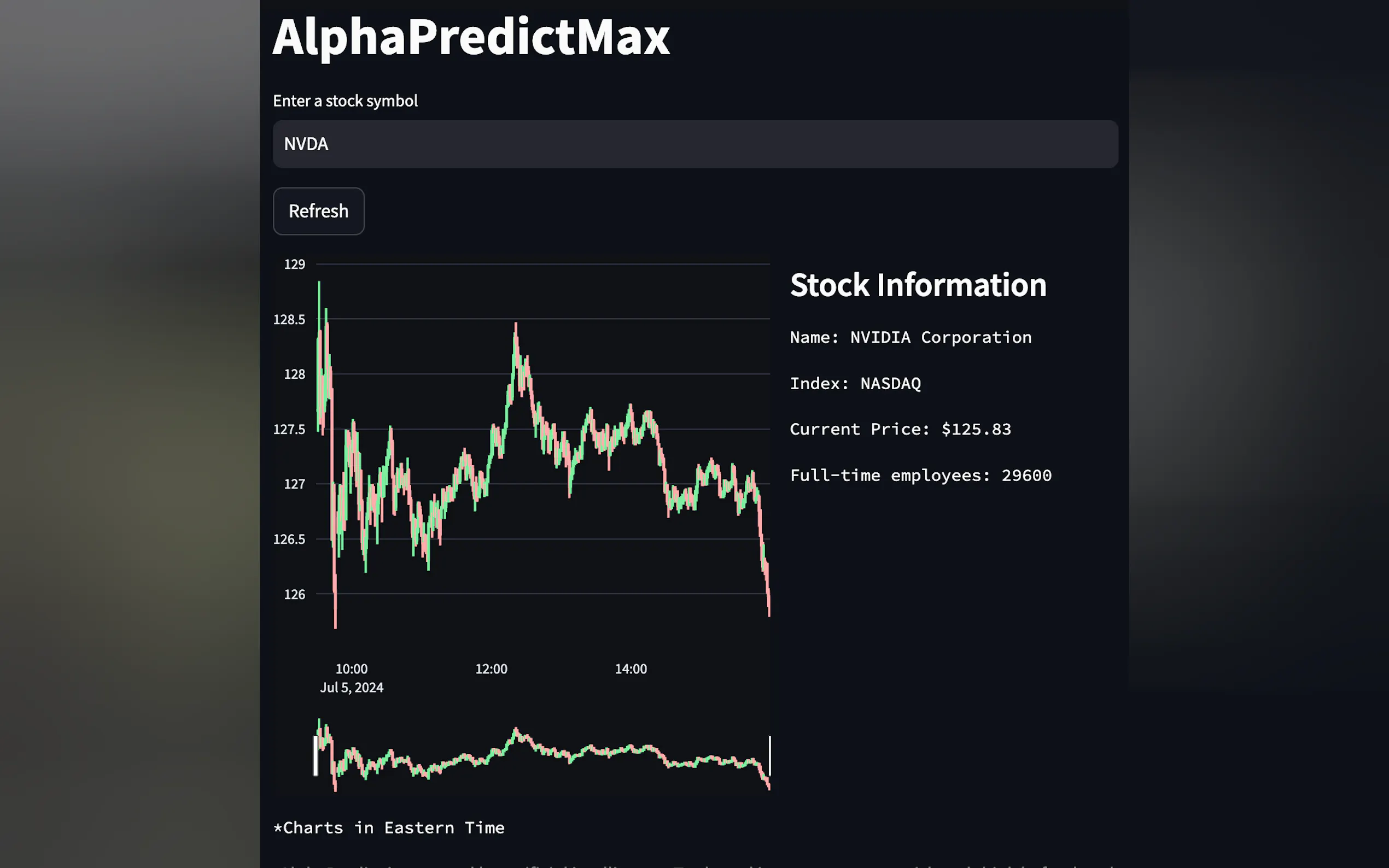The height and width of the screenshot is (868, 1389).
Task: Click the 126.5 y-axis tick label
Action: click(289, 539)
